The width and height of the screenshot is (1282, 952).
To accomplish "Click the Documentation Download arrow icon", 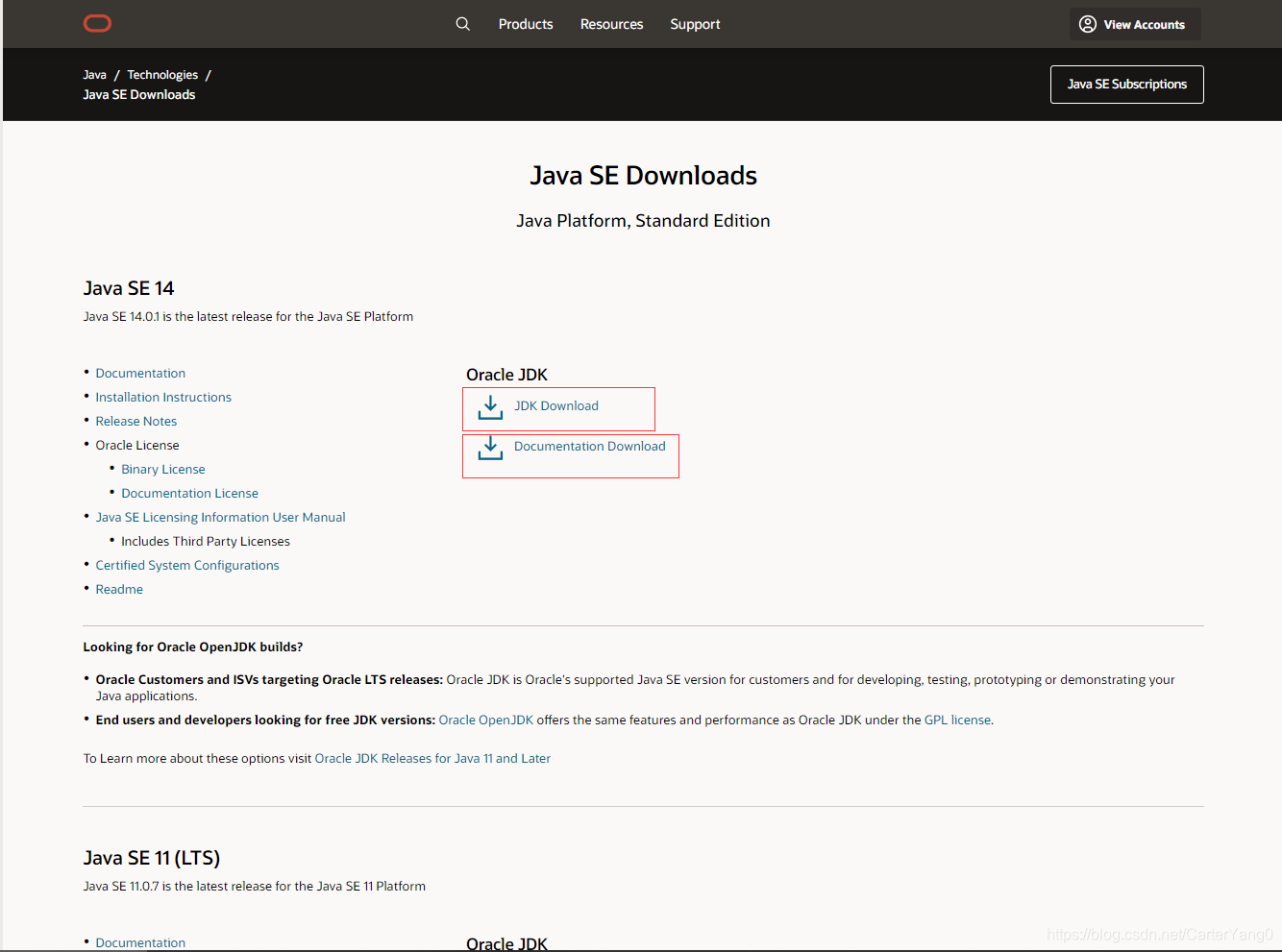I will tap(491, 448).
